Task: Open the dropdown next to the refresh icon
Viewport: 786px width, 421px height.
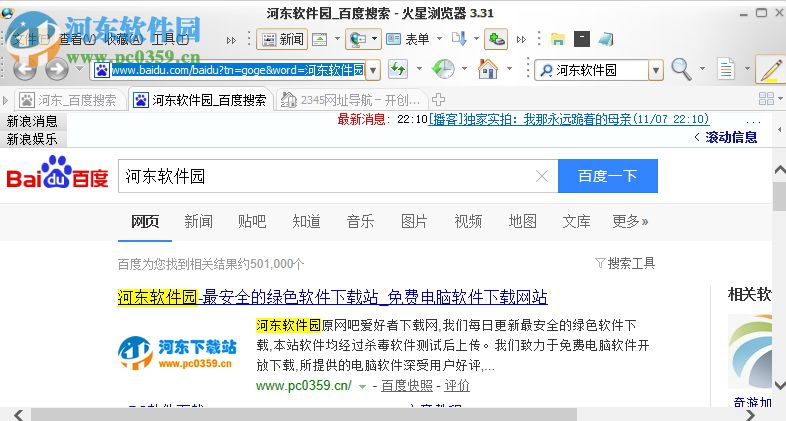Action: pyautogui.click(x=419, y=68)
